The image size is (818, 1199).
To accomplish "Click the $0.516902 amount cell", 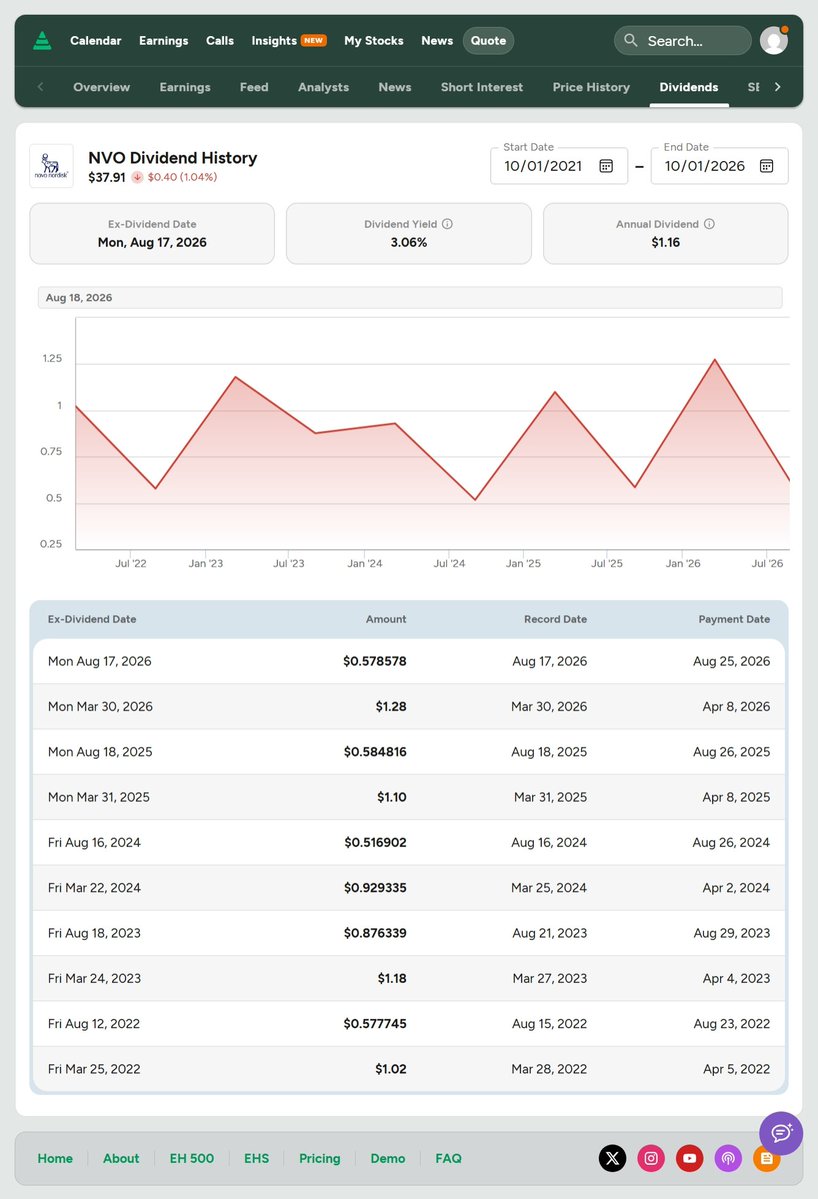I will tap(375, 843).
